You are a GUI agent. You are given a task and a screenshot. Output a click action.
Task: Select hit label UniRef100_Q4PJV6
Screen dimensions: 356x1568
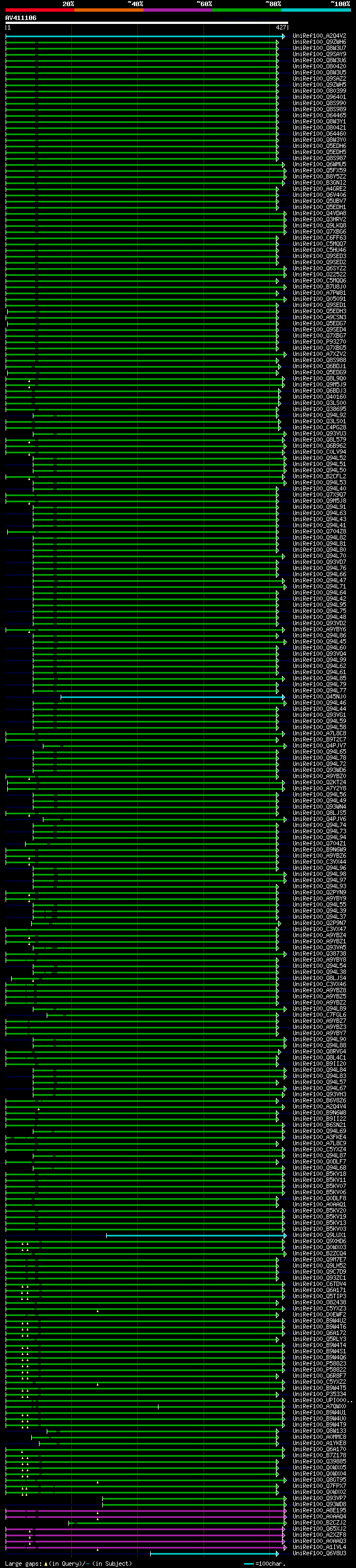coord(319,819)
